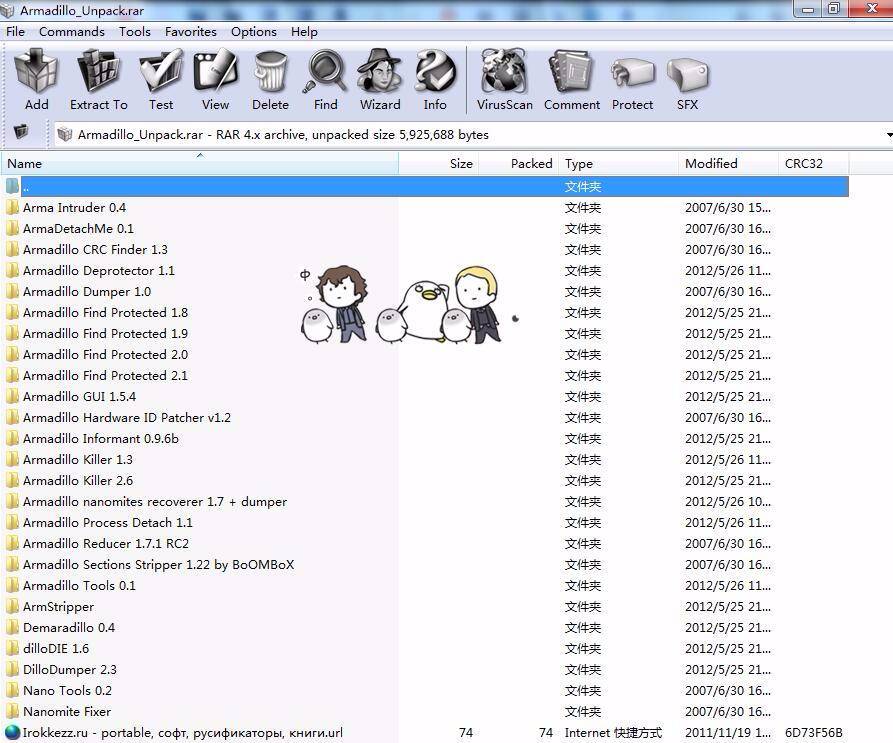
Task: Click the up-one-level folder icon
Action: pyautogui.click(x=21, y=132)
